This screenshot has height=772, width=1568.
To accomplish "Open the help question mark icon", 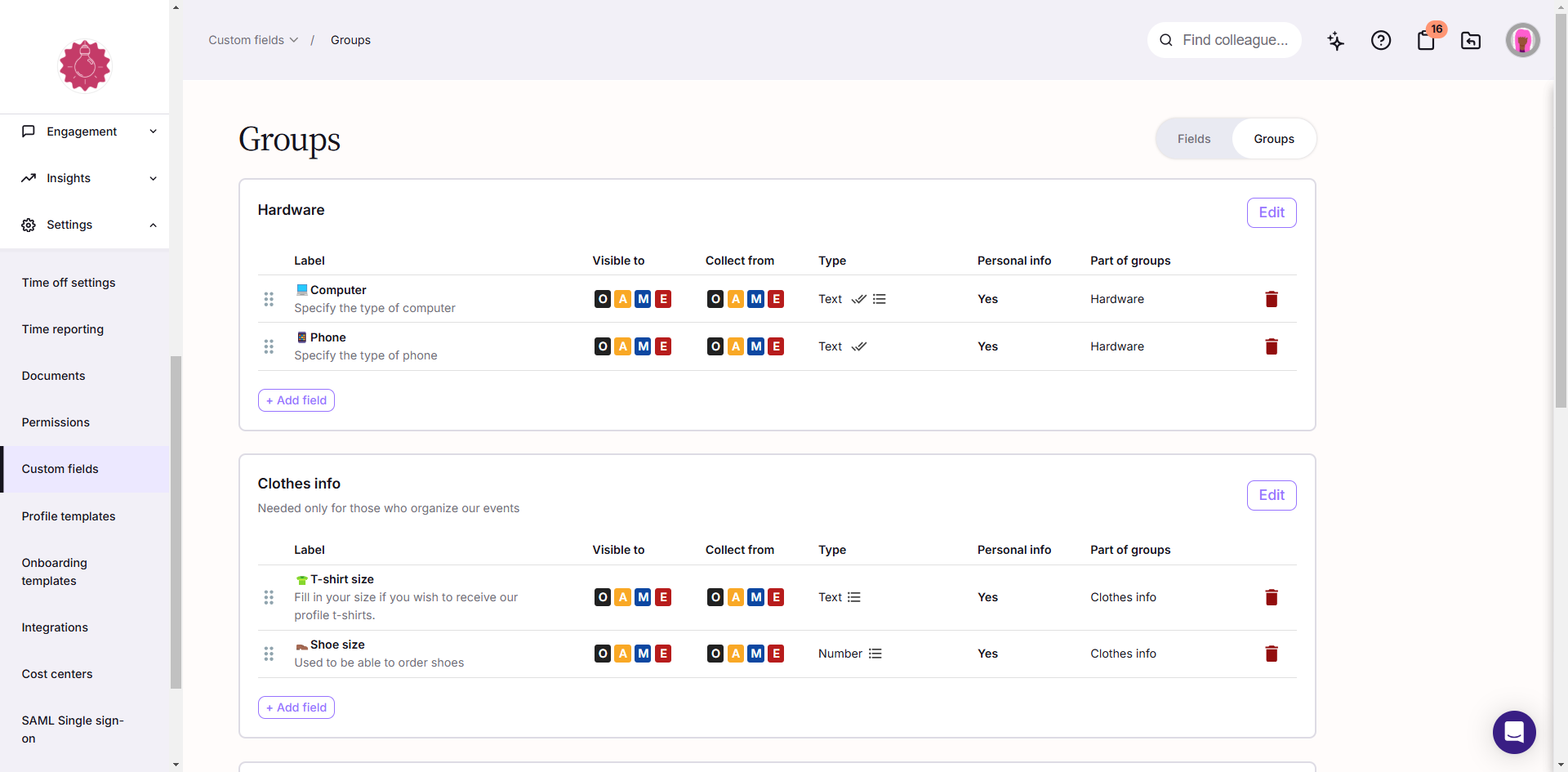I will click(x=1381, y=40).
